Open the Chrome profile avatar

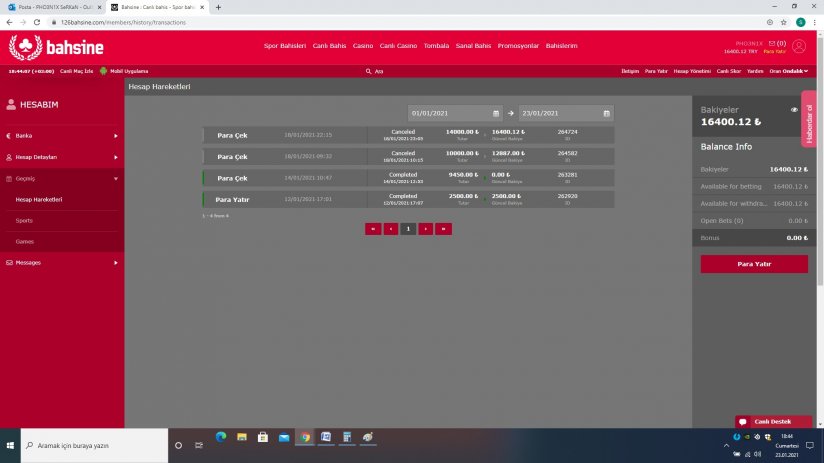coord(800,22)
